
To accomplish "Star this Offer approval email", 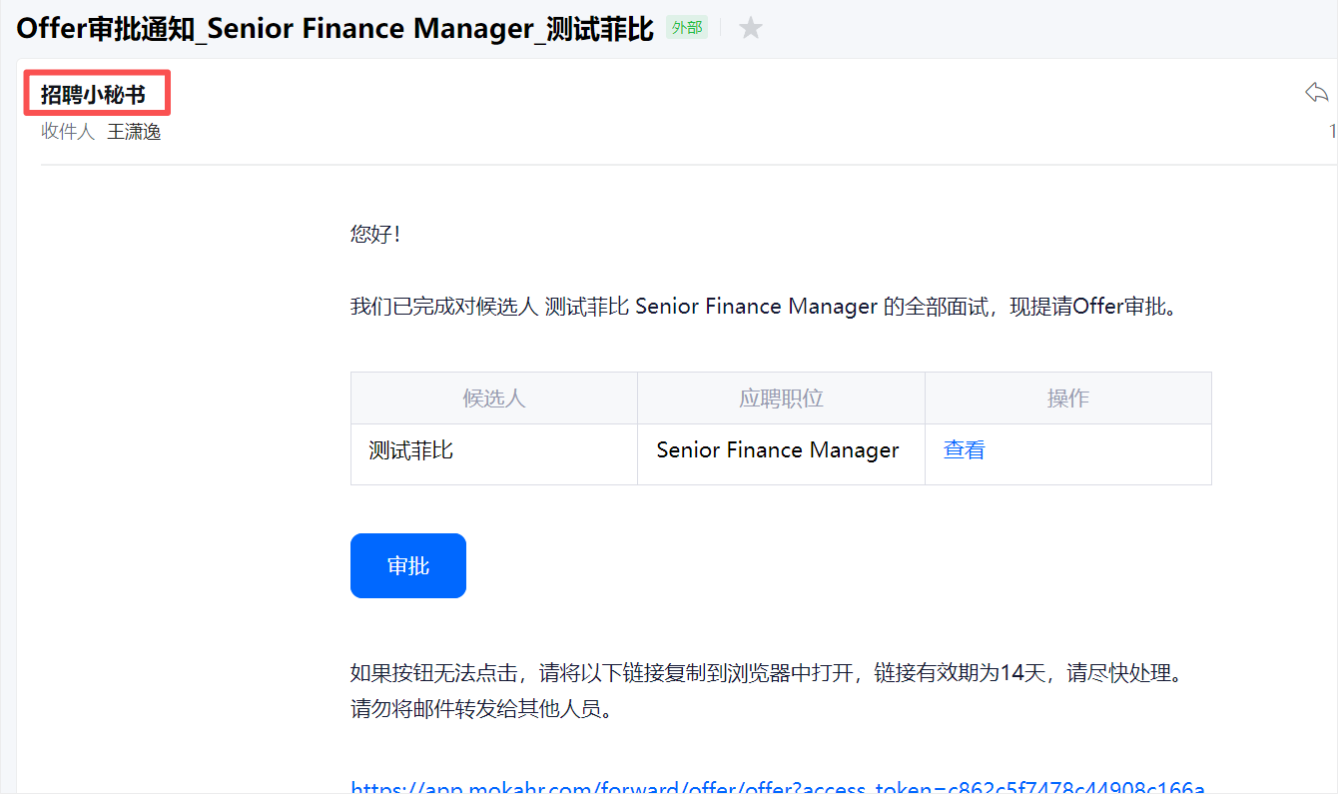I will pos(750,28).
